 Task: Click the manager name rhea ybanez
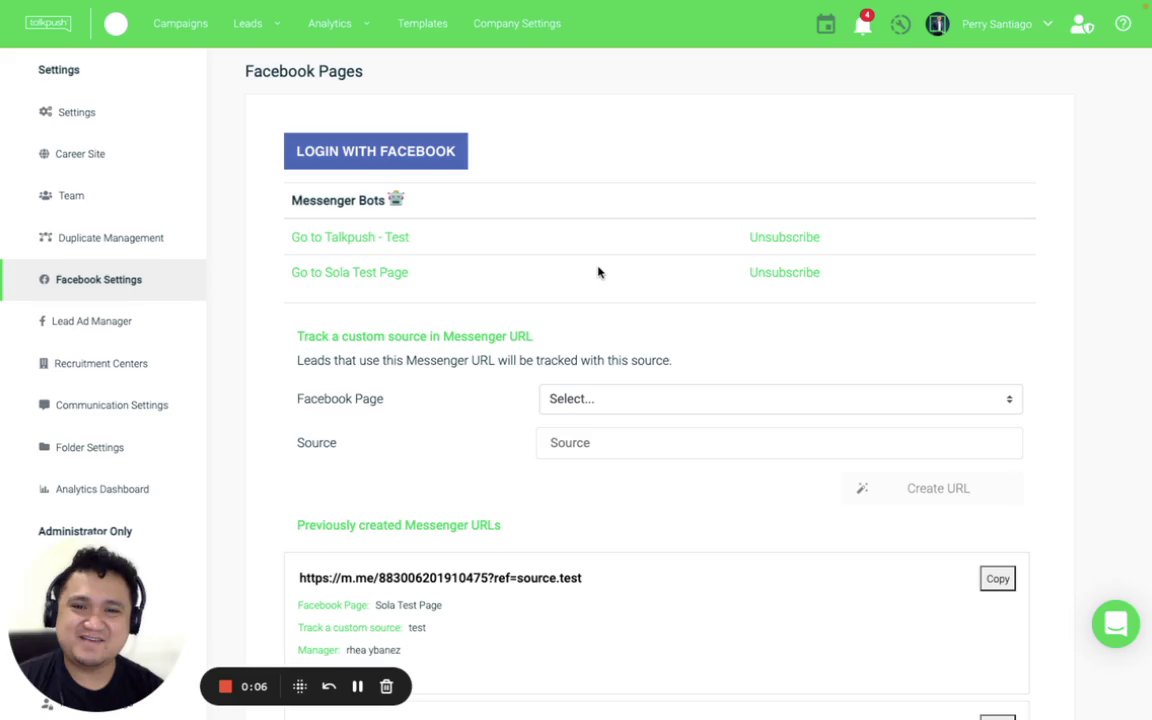click(373, 649)
